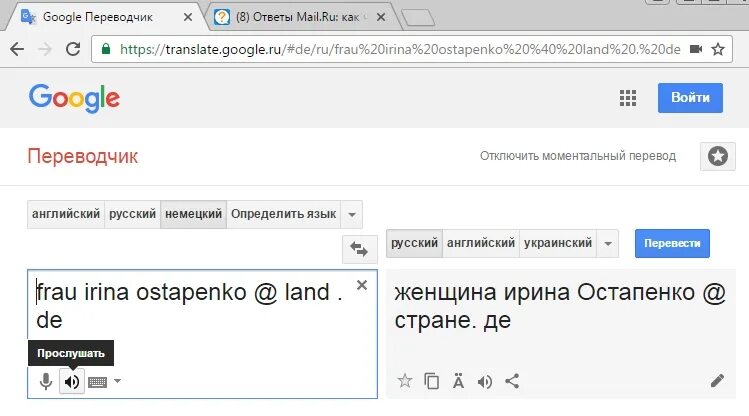This screenshot has height=416, width=749.
Task: Click the Переводчик heading link
Action: (83, 156)
